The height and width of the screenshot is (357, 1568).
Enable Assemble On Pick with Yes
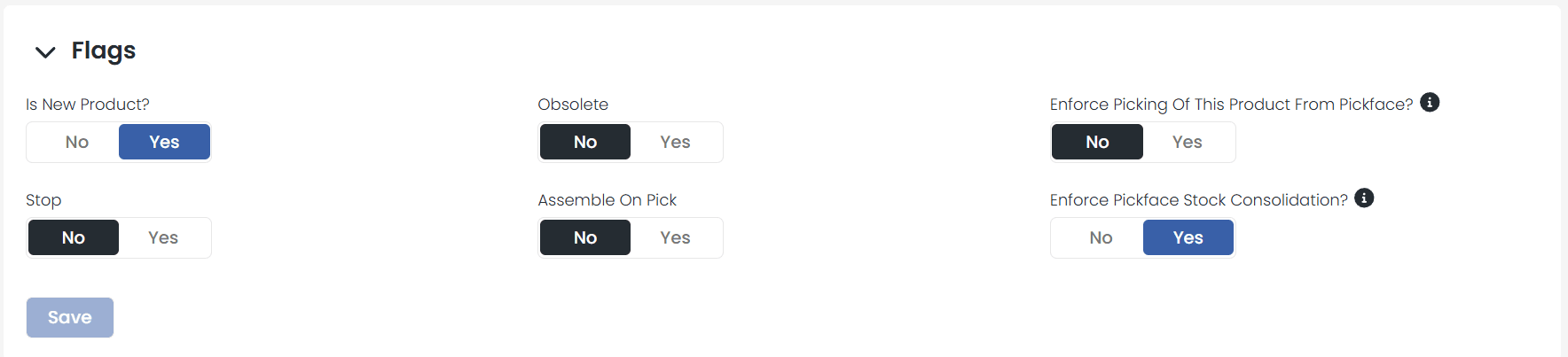(675, 237)
